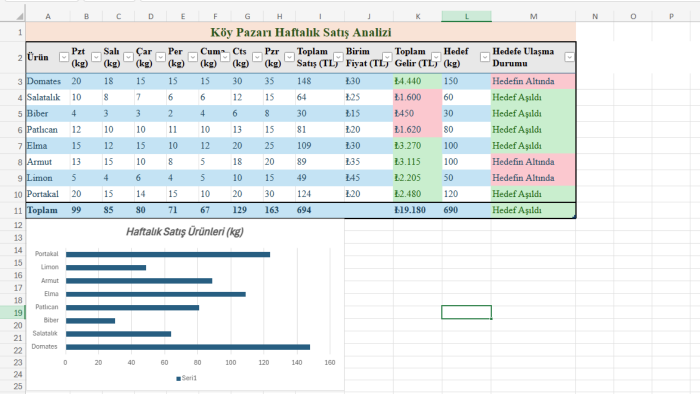The image size is (700, 394).
Task: Click the Portakal product cell
Action: [48, 194]
